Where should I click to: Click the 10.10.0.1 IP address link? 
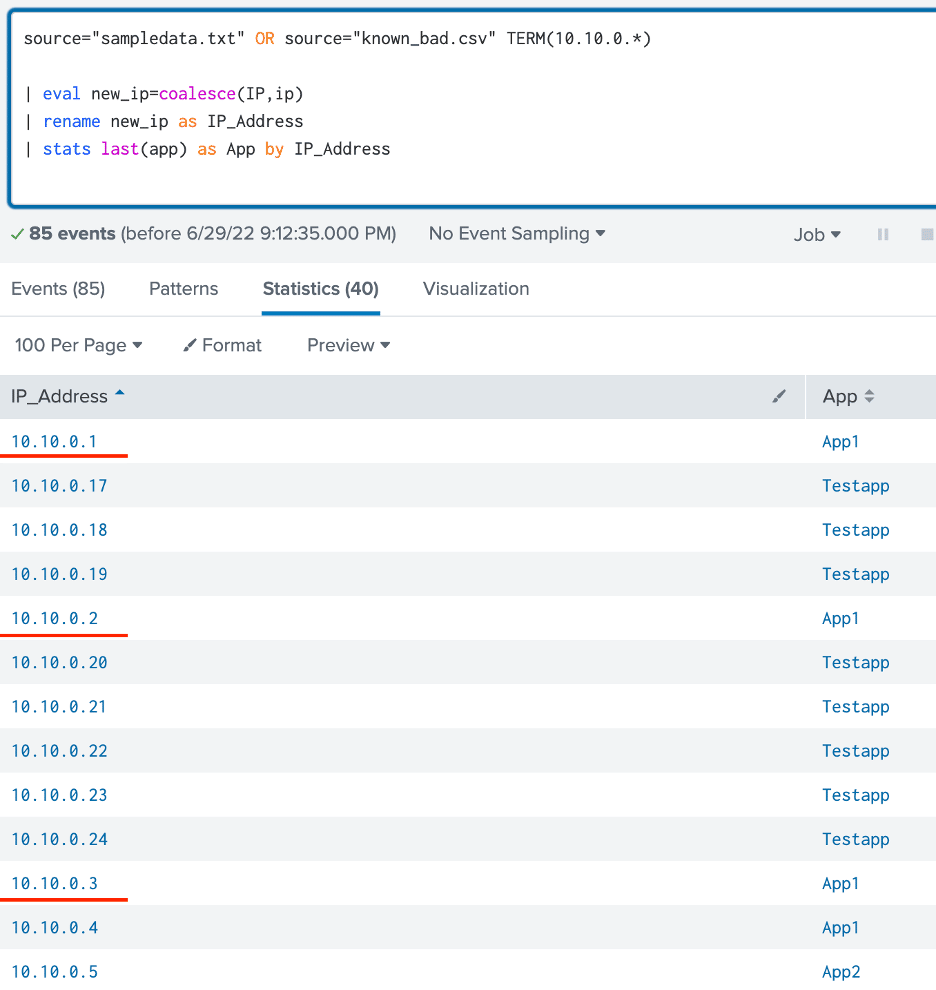[54, 442]
